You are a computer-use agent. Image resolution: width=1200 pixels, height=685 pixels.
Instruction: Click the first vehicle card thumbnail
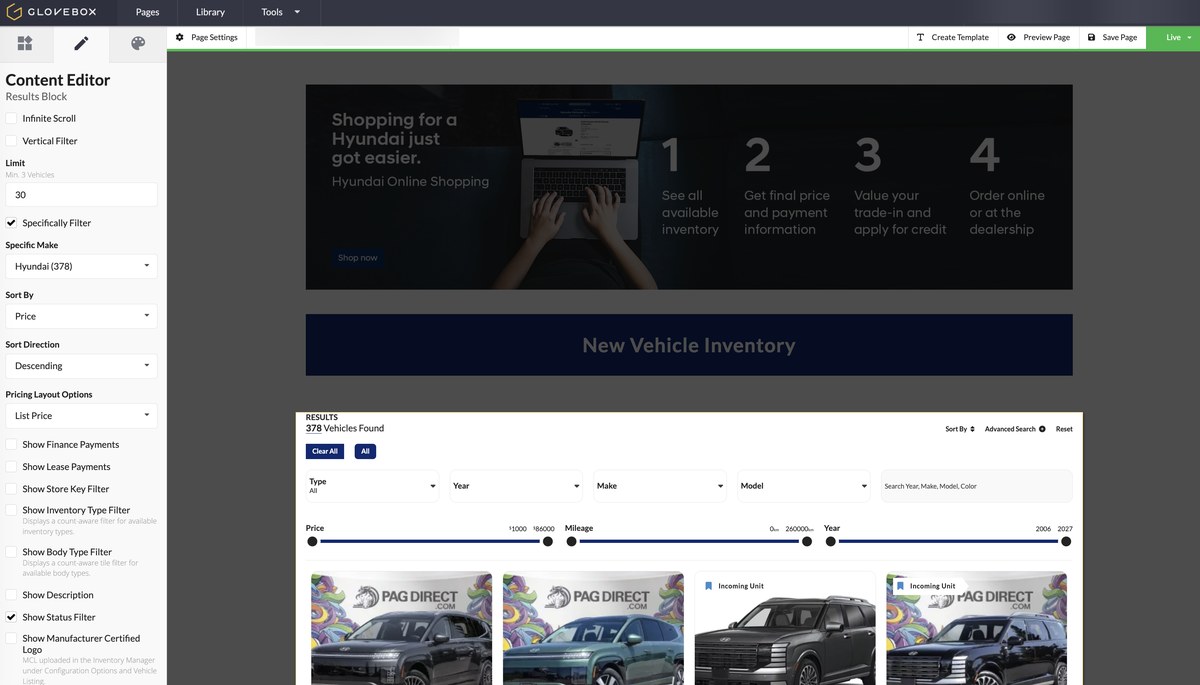pyautogui.click(x=401, y=628)
